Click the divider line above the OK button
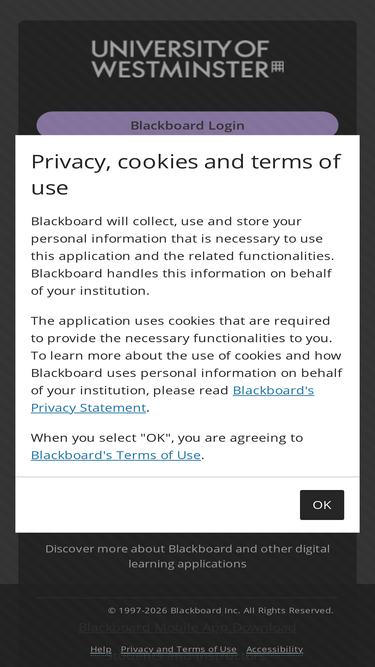The height and width of the screenshot is (667, 375). coord(188,477)
